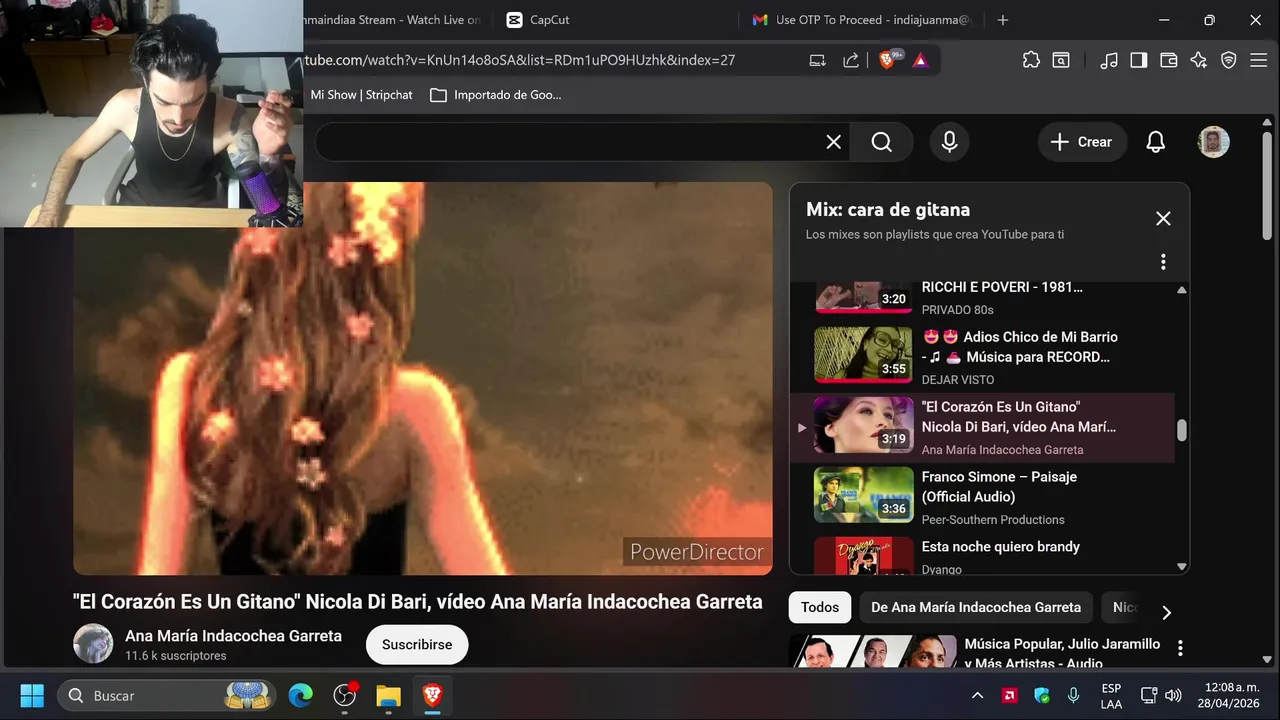Click the video player to pause playback
The height and width of the screenshot is (720, 1280).
pos(422,378)
